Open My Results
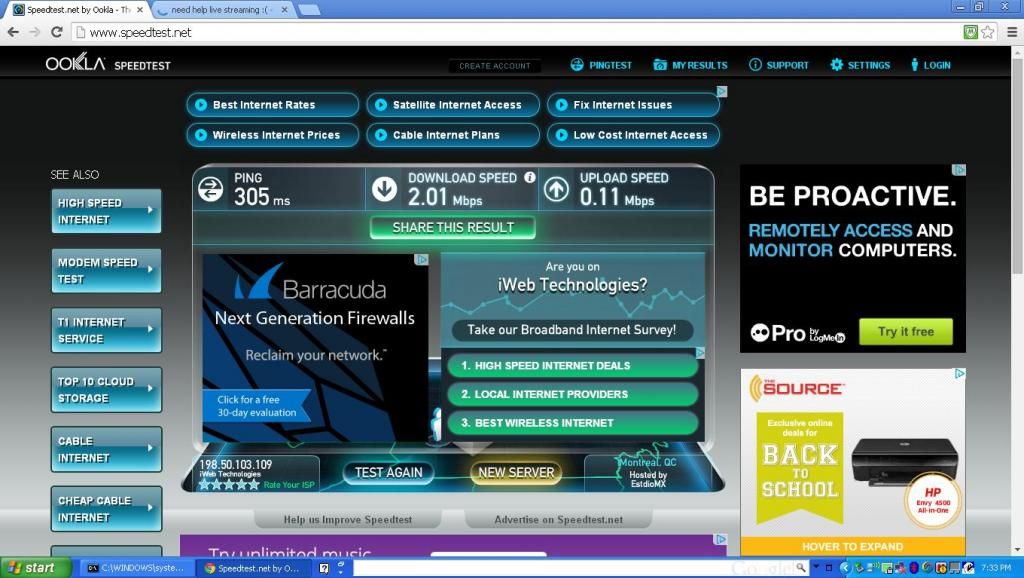The image size is (1024, 578). [699, 65]
